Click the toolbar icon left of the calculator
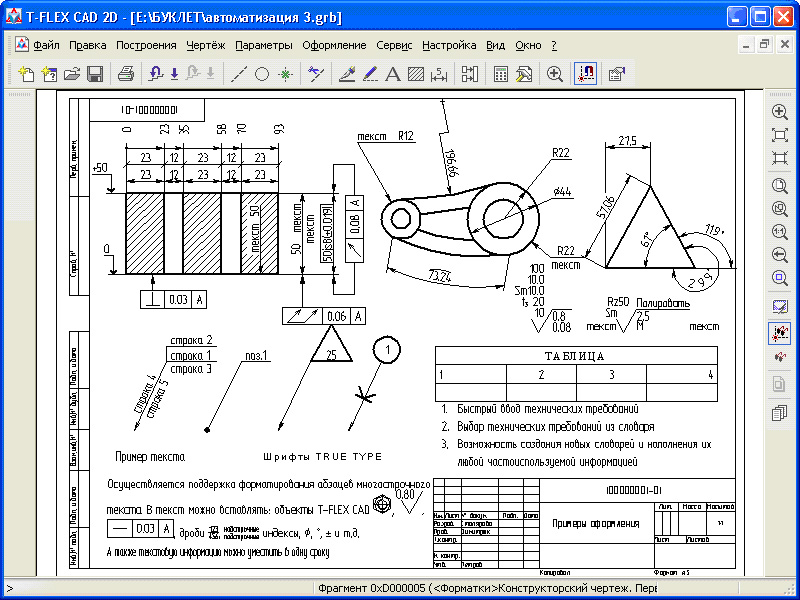The image size is (800, 600). 469,74
